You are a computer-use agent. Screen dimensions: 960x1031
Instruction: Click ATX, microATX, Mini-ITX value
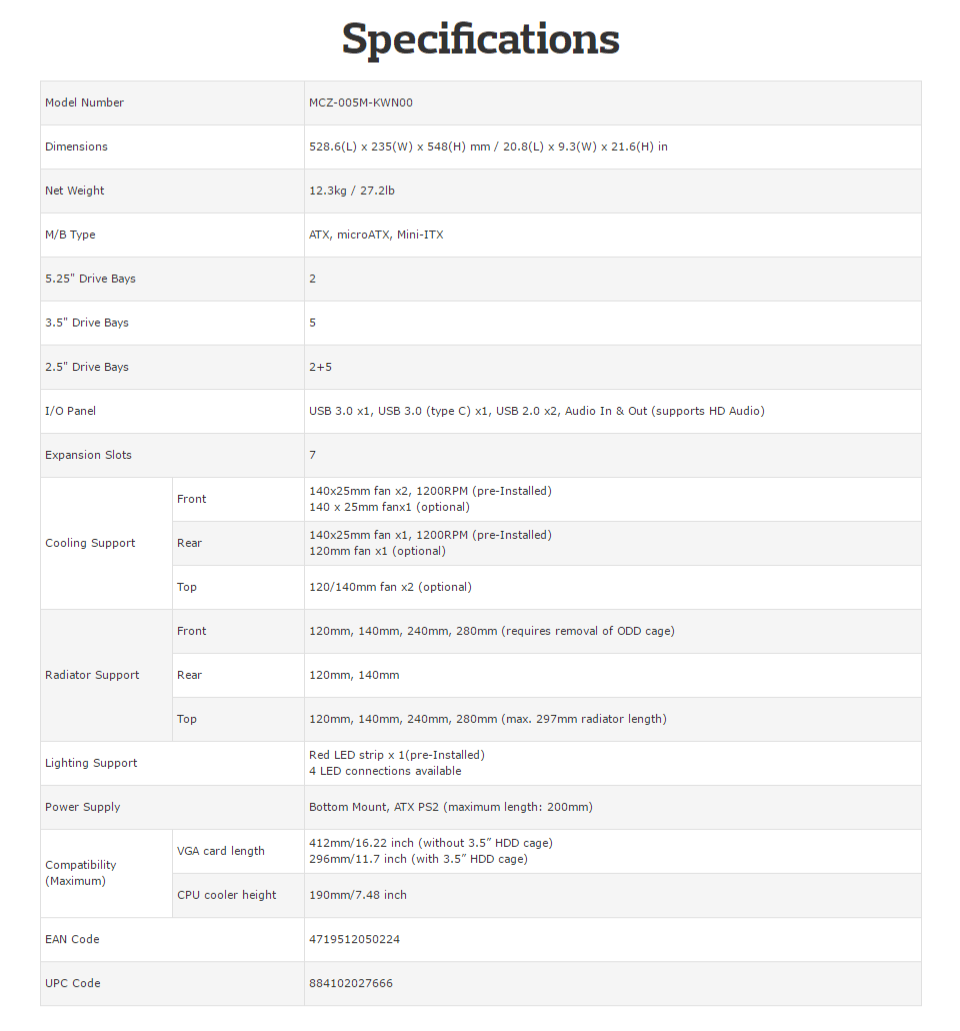tap(376, 235)
